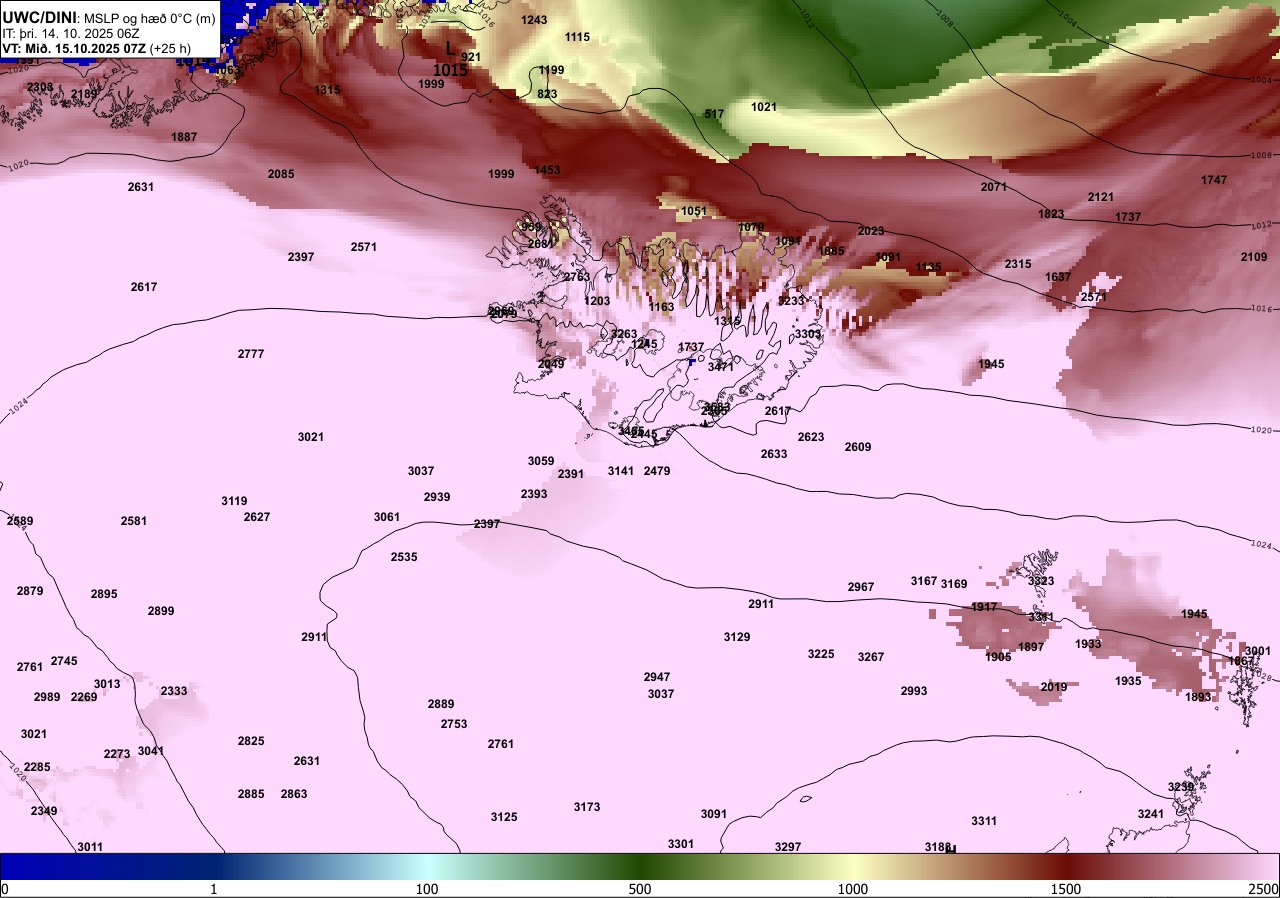1280x898 pixels.
Task: Click the map value 1887
Action: click(x=184, y=137)
